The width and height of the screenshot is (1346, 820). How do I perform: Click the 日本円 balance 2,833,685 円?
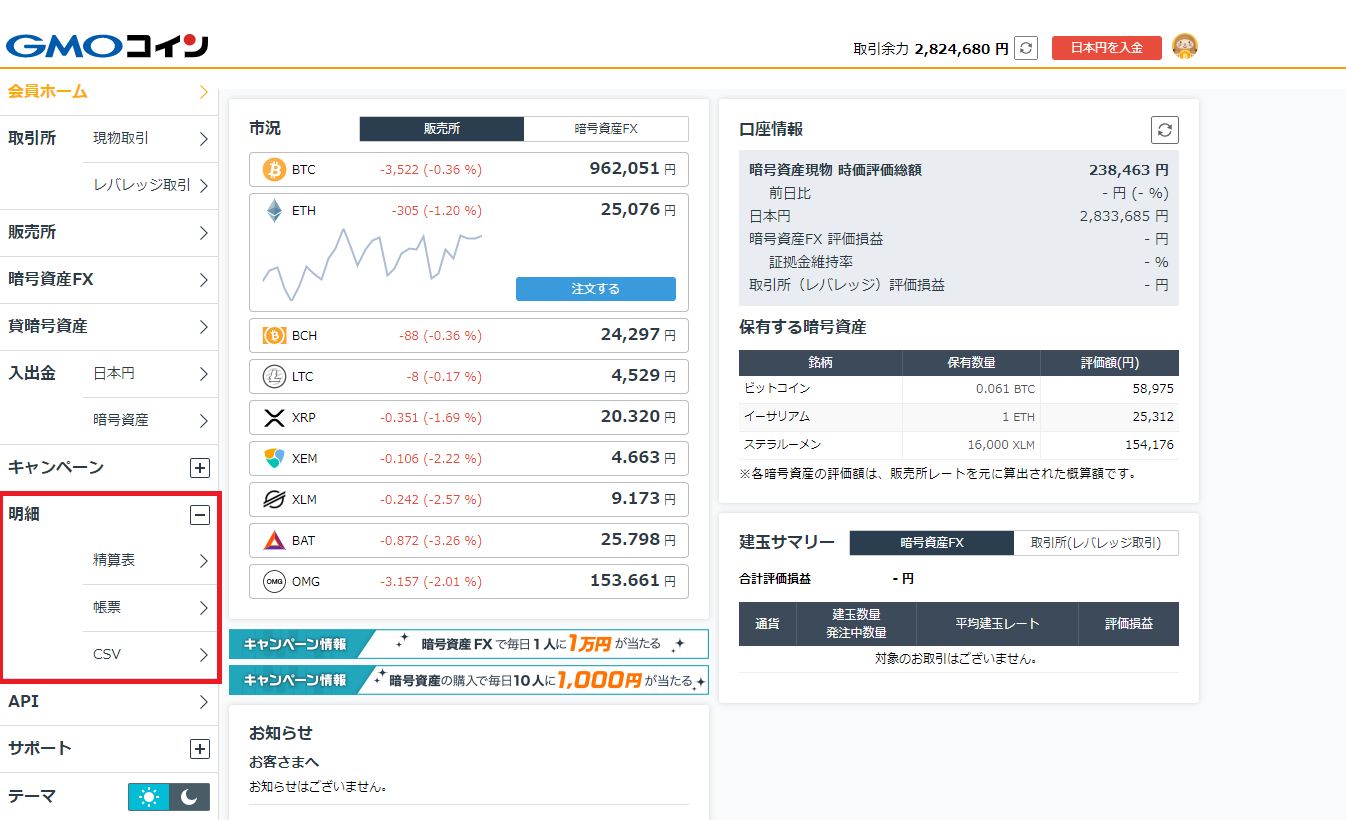(x=1124, y=216)
